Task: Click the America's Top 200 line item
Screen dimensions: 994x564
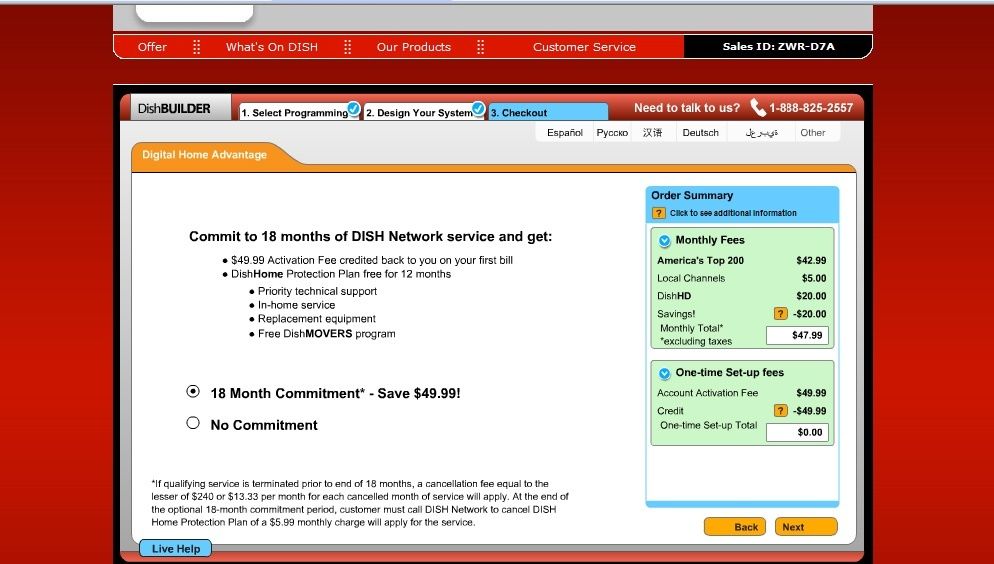Action: pyautogui.click(x=741, y=260)
